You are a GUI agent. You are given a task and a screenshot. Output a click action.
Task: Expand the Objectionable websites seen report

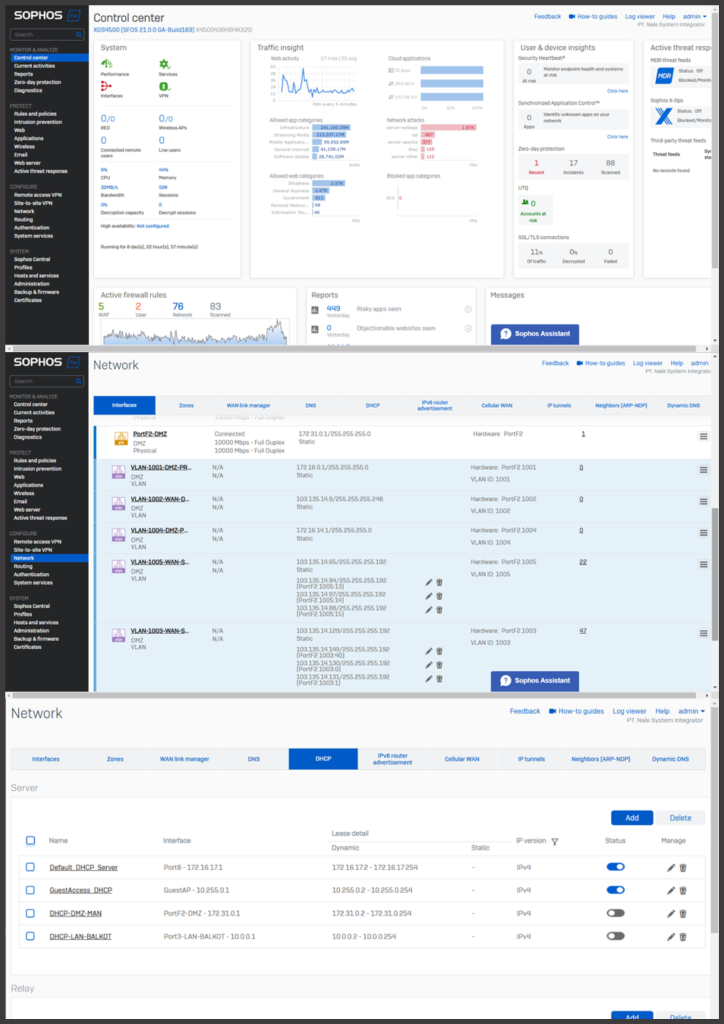pos(468,328)
